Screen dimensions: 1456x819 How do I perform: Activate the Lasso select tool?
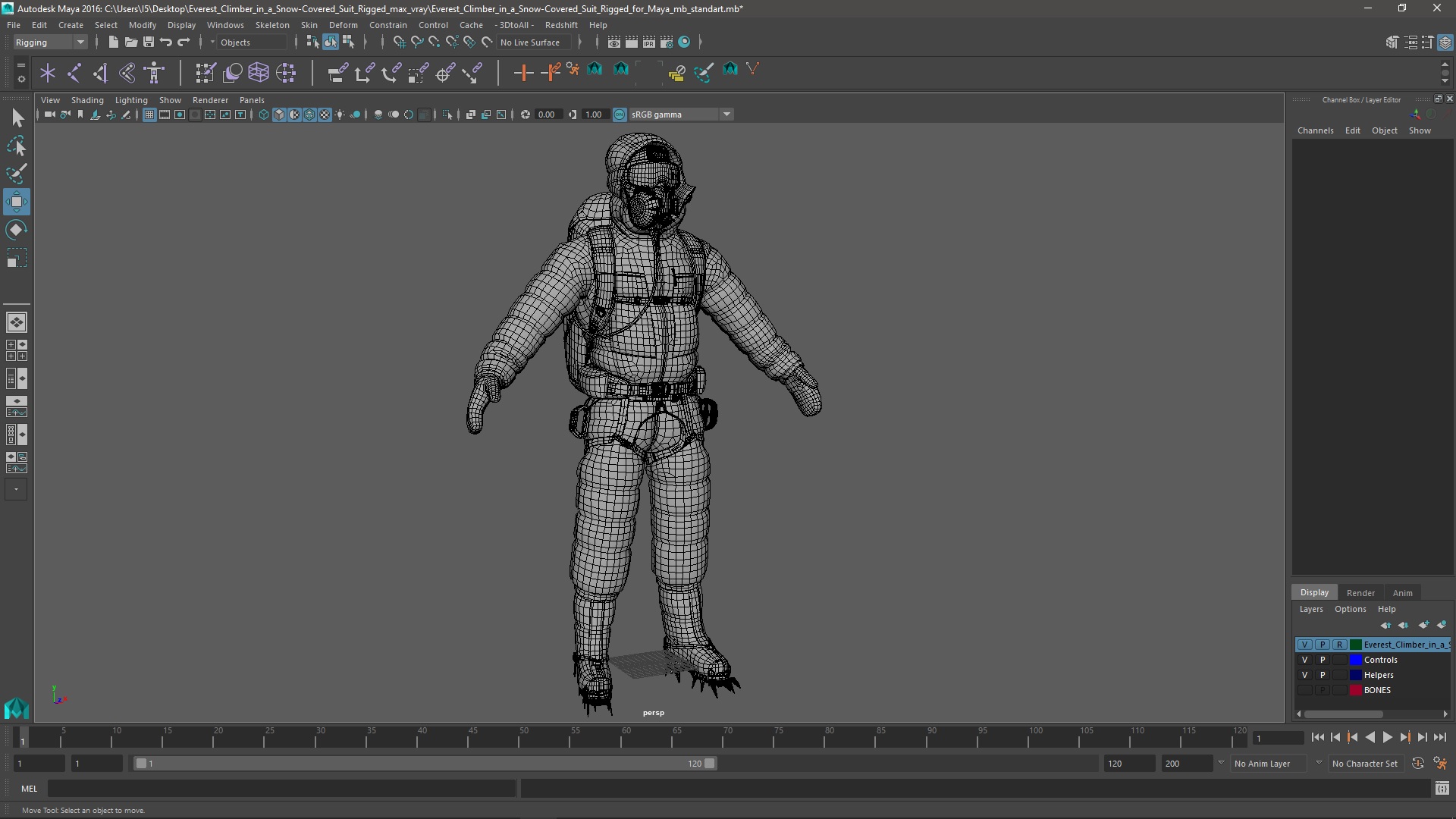[17, 146]
